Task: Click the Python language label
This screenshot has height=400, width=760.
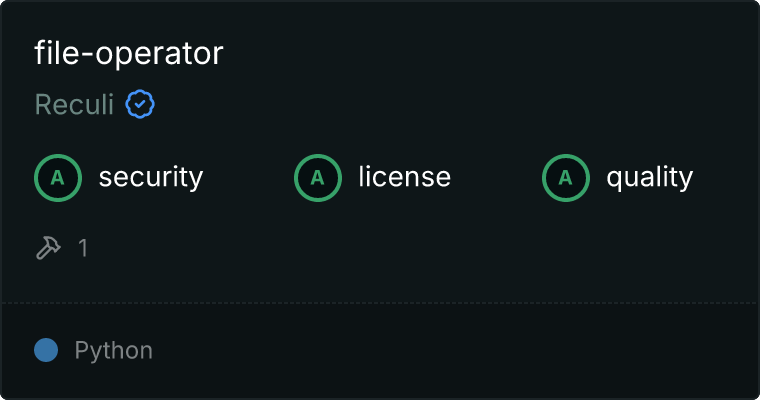Action: pyautogui.click(x=113, y=351)
